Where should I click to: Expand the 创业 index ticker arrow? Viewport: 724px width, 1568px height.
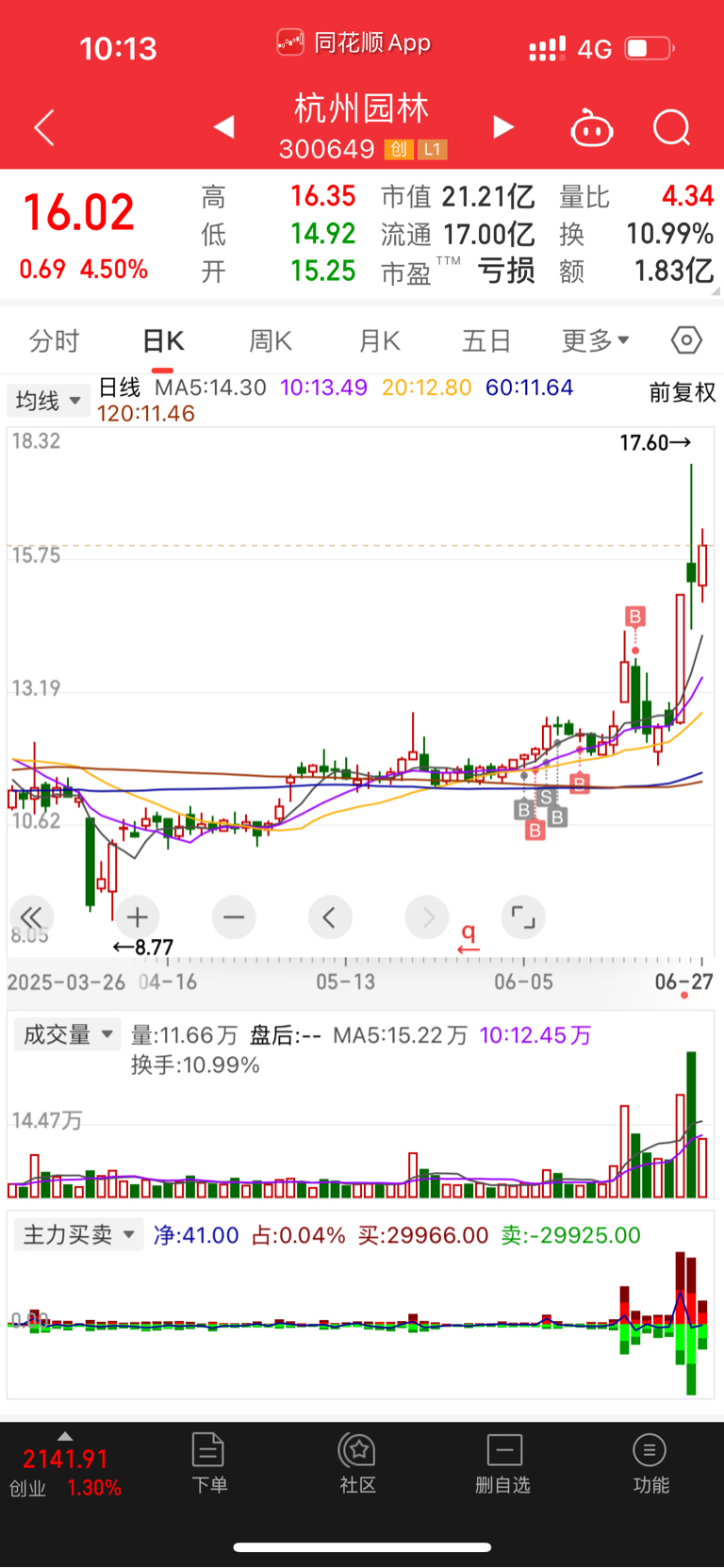pyautogui.click(x=64, y=1436)
